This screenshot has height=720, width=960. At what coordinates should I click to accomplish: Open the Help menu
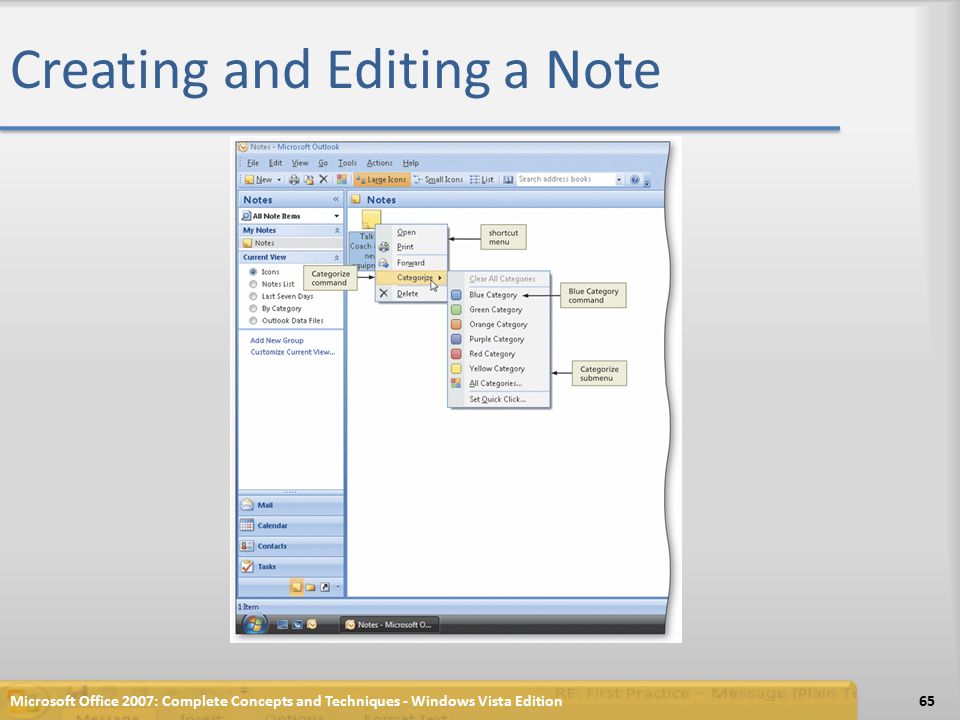(411, 163)
